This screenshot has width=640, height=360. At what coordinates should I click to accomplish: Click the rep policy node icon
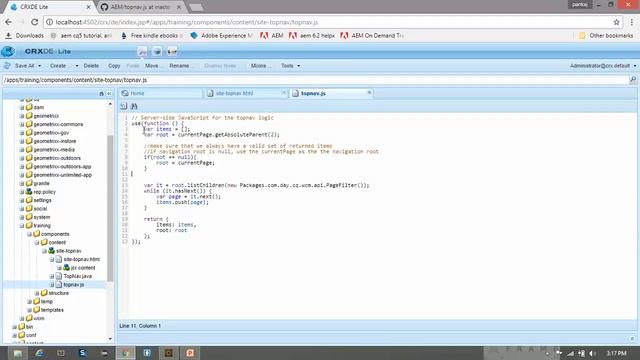(29, 191)
